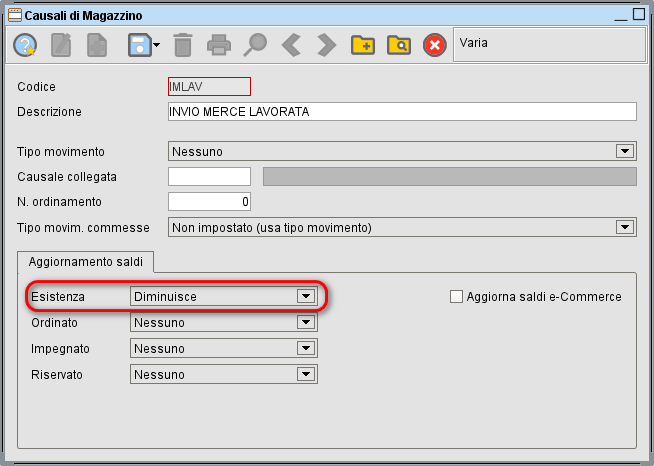Expand the Impegnato dropdown

[x=306, y=349]
